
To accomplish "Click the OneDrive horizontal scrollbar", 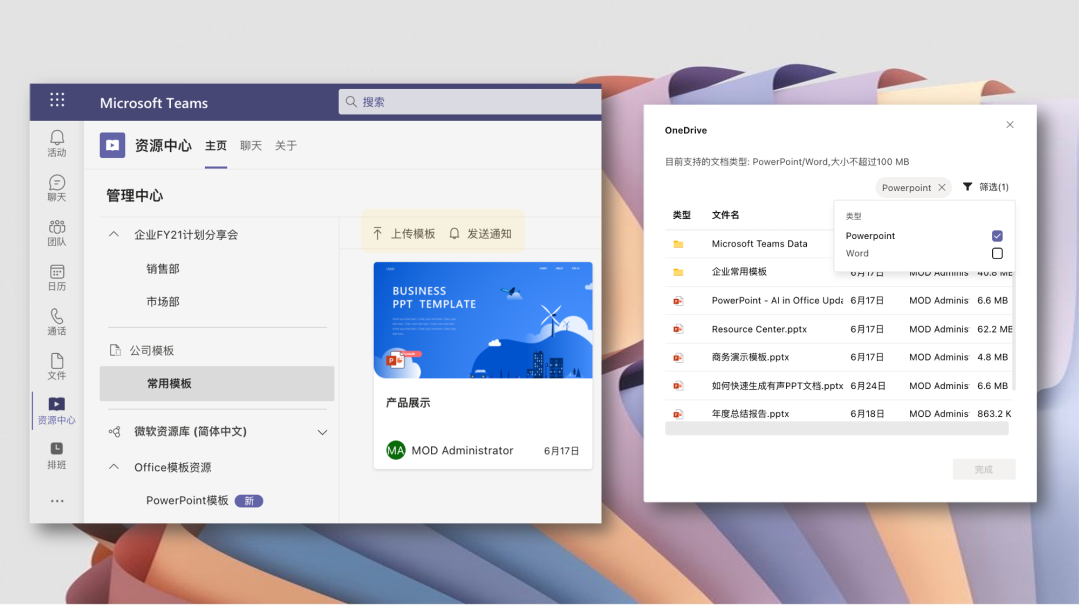I will tap(836, 429).
